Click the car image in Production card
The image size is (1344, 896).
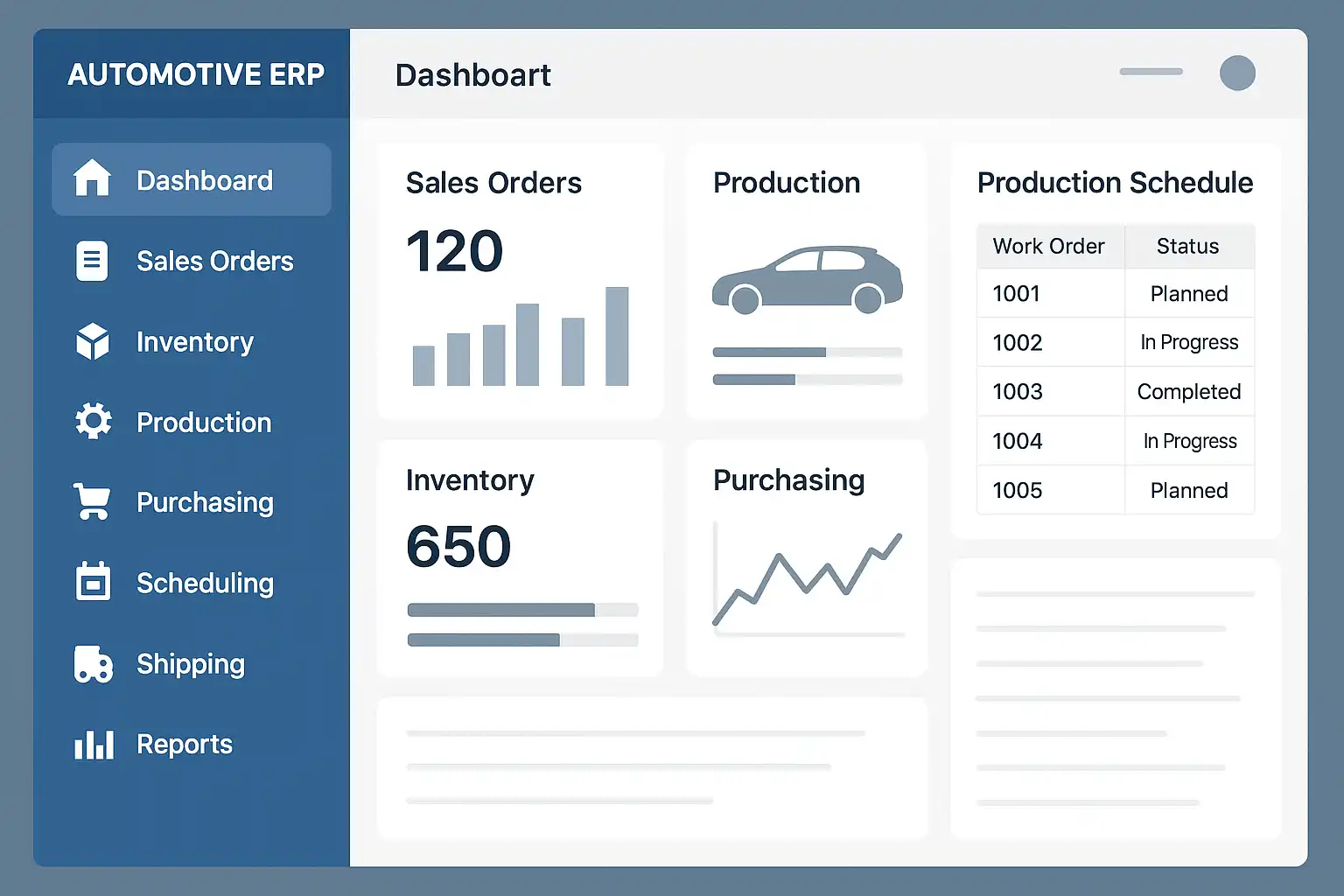click(807, 279)
